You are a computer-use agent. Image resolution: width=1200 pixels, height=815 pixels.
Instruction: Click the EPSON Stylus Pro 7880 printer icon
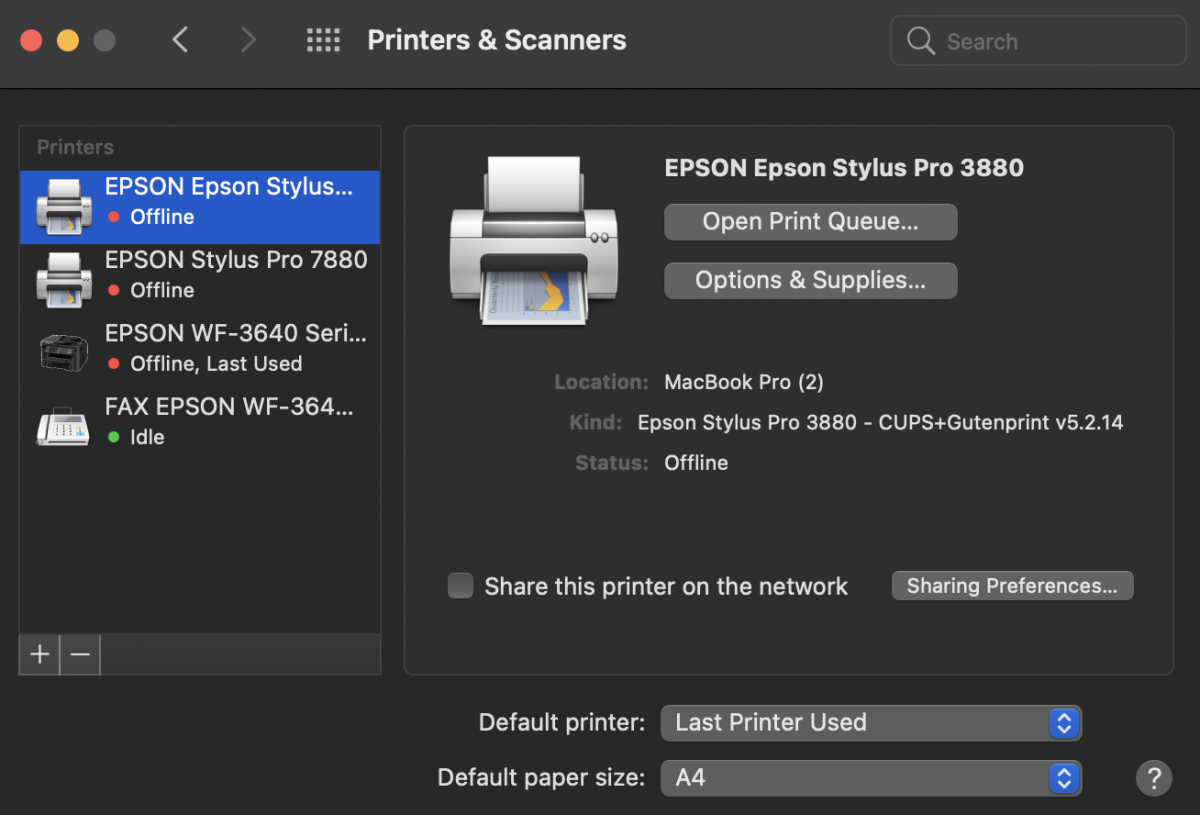click(x=64, y=279)
